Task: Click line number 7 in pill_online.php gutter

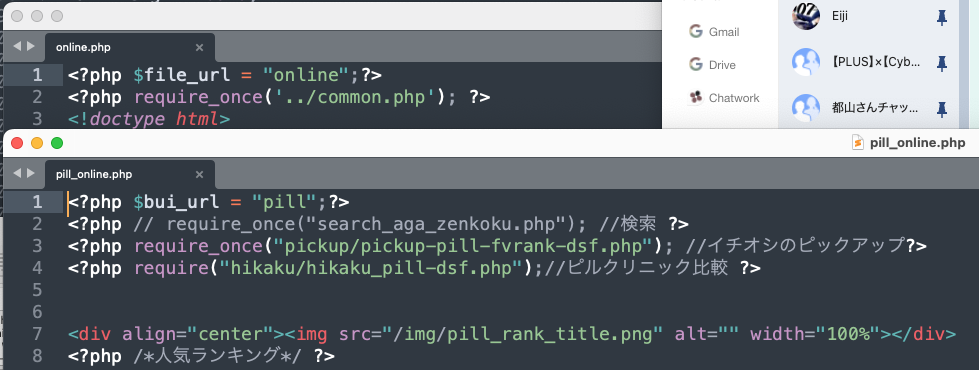Action: pyautogui.click(x=36, y=334)
